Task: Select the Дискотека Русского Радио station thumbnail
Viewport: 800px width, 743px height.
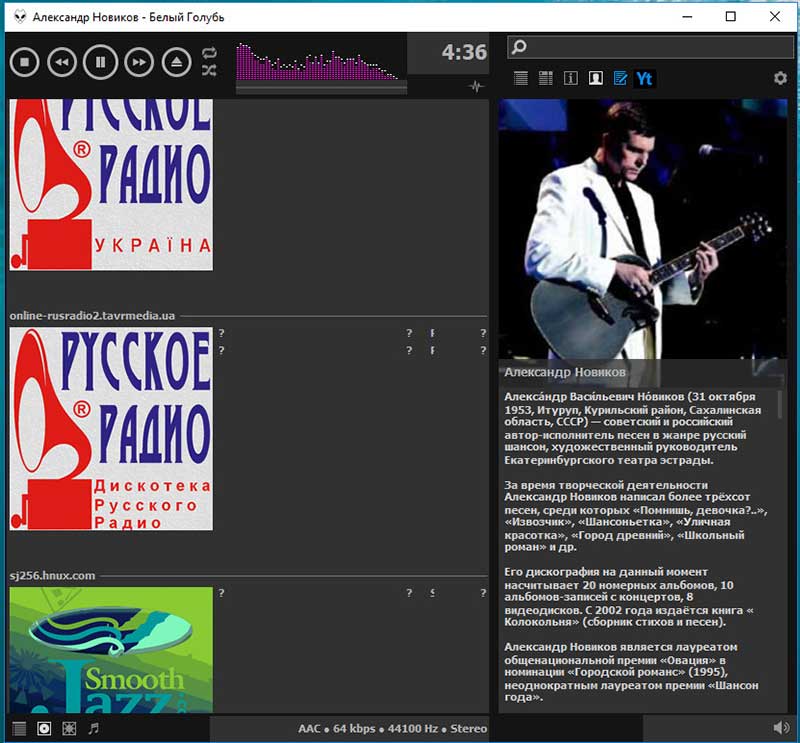Action: coord(111,429)
